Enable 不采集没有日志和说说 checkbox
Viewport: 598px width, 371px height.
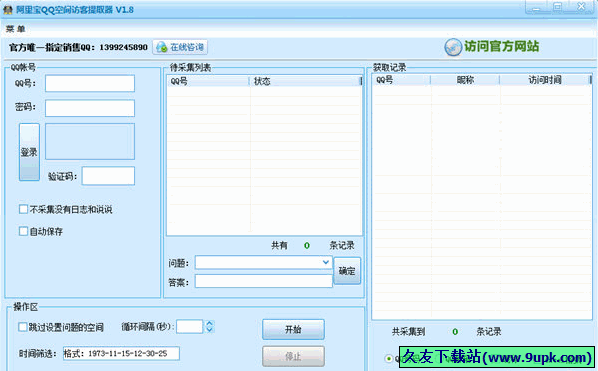coord(23,209)
